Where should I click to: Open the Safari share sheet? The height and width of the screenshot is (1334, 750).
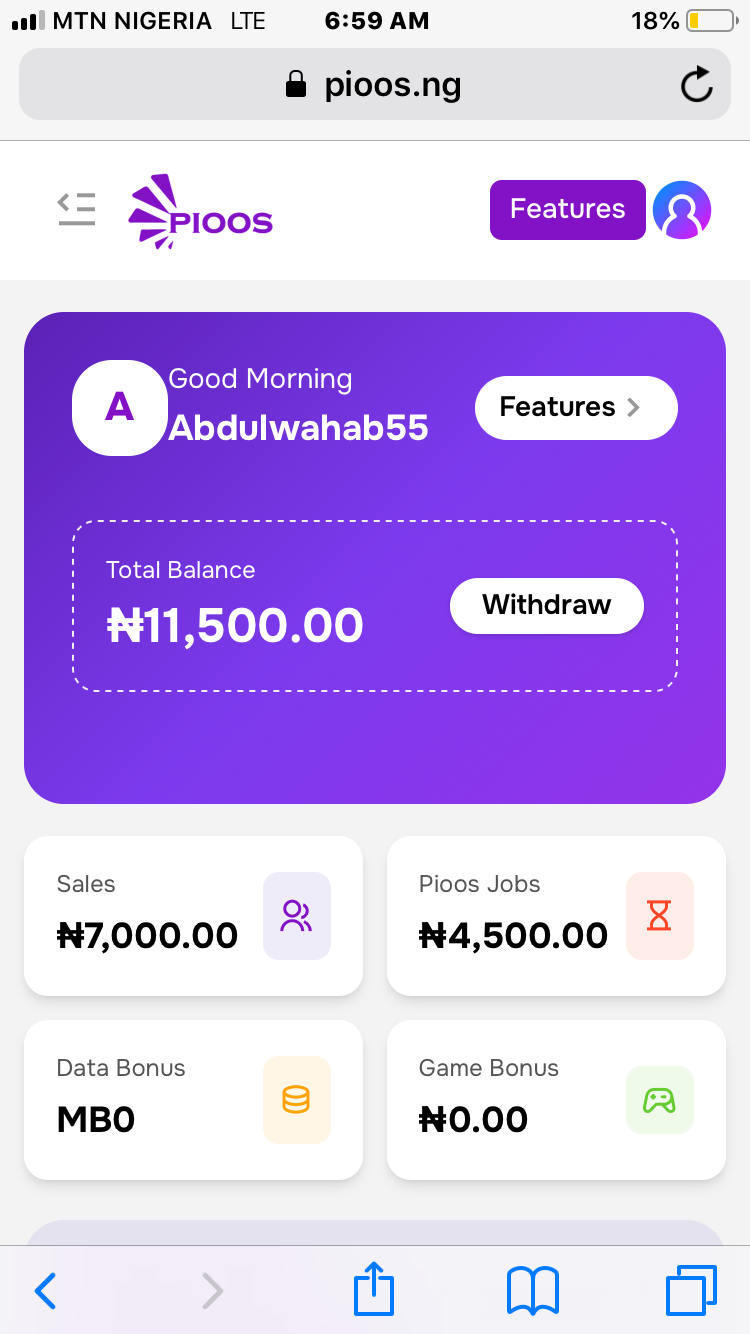click(374, 1290)
